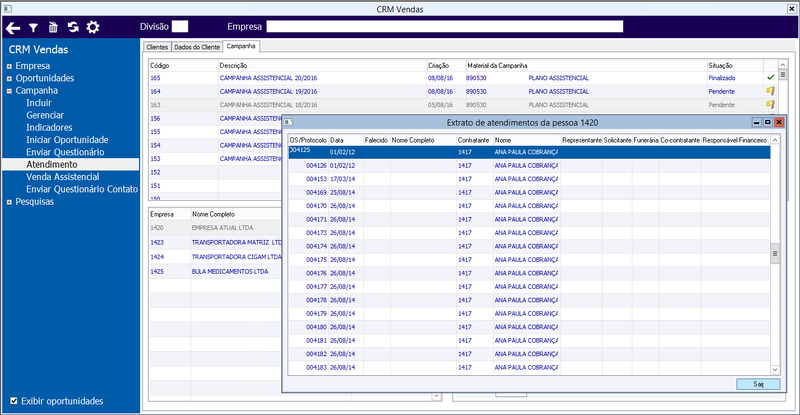The width and height of the screenshot is (800, 415).
Task: Select Iniciar Oportunidade menu entry
Action: click(67, 139)
